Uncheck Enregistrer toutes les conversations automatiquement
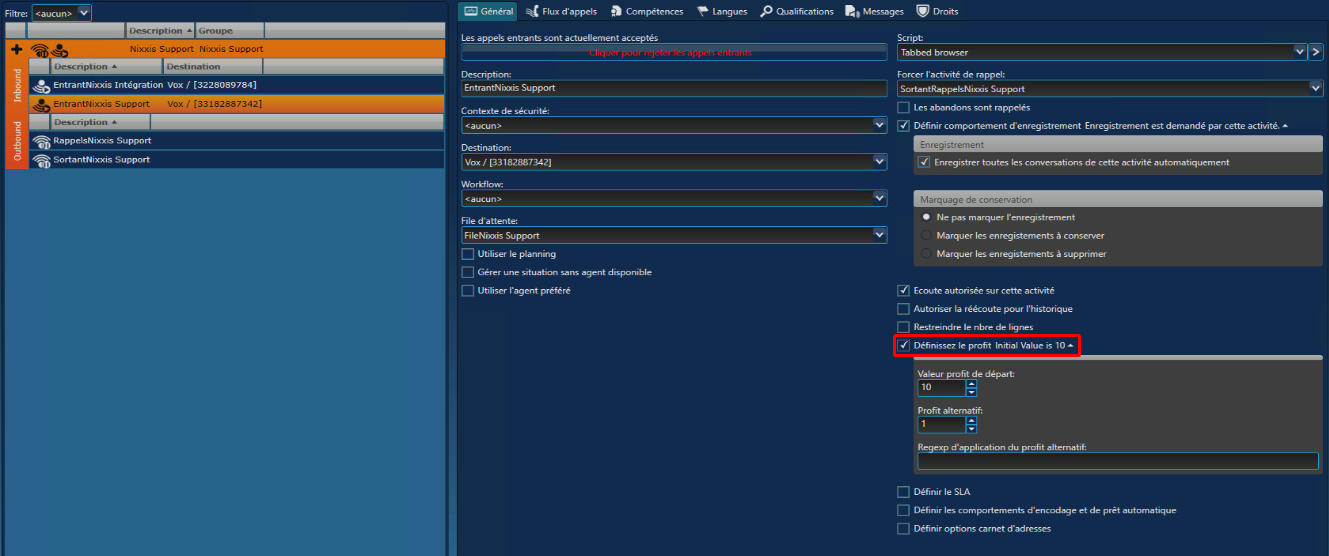Screen dimensions: 1329x556 925,162
